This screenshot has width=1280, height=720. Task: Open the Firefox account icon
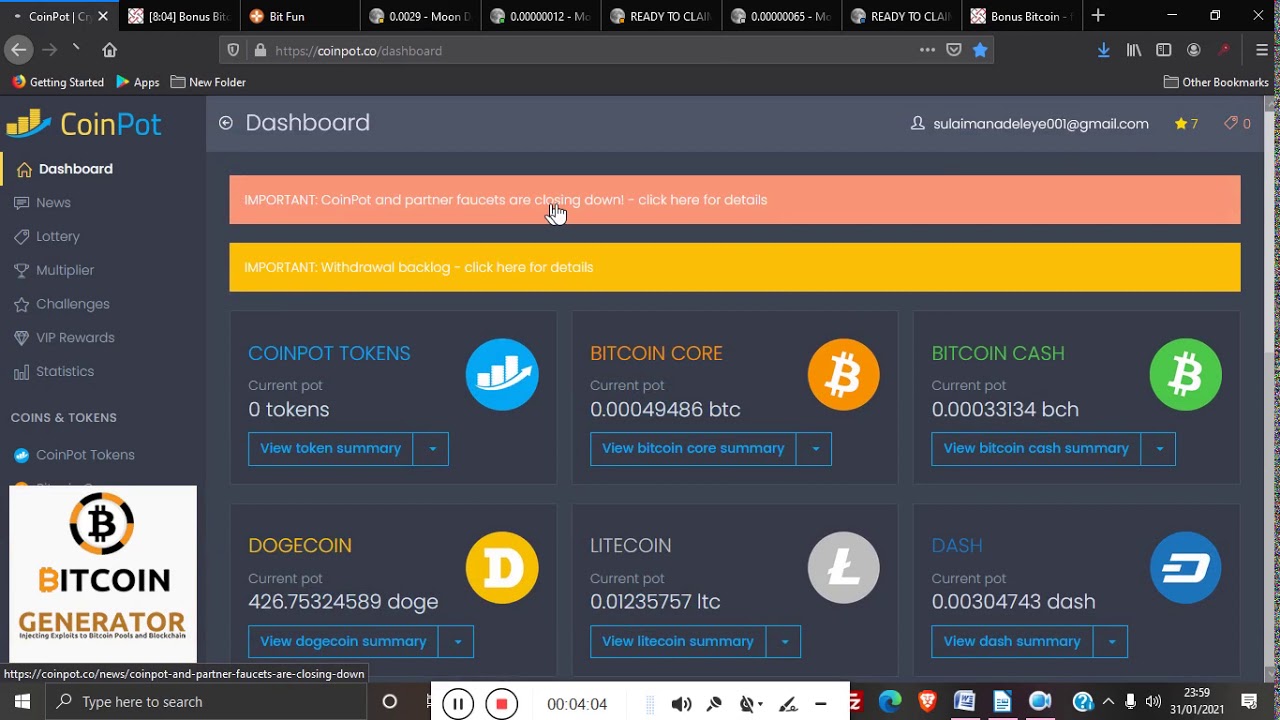[x=1194, y=50]
